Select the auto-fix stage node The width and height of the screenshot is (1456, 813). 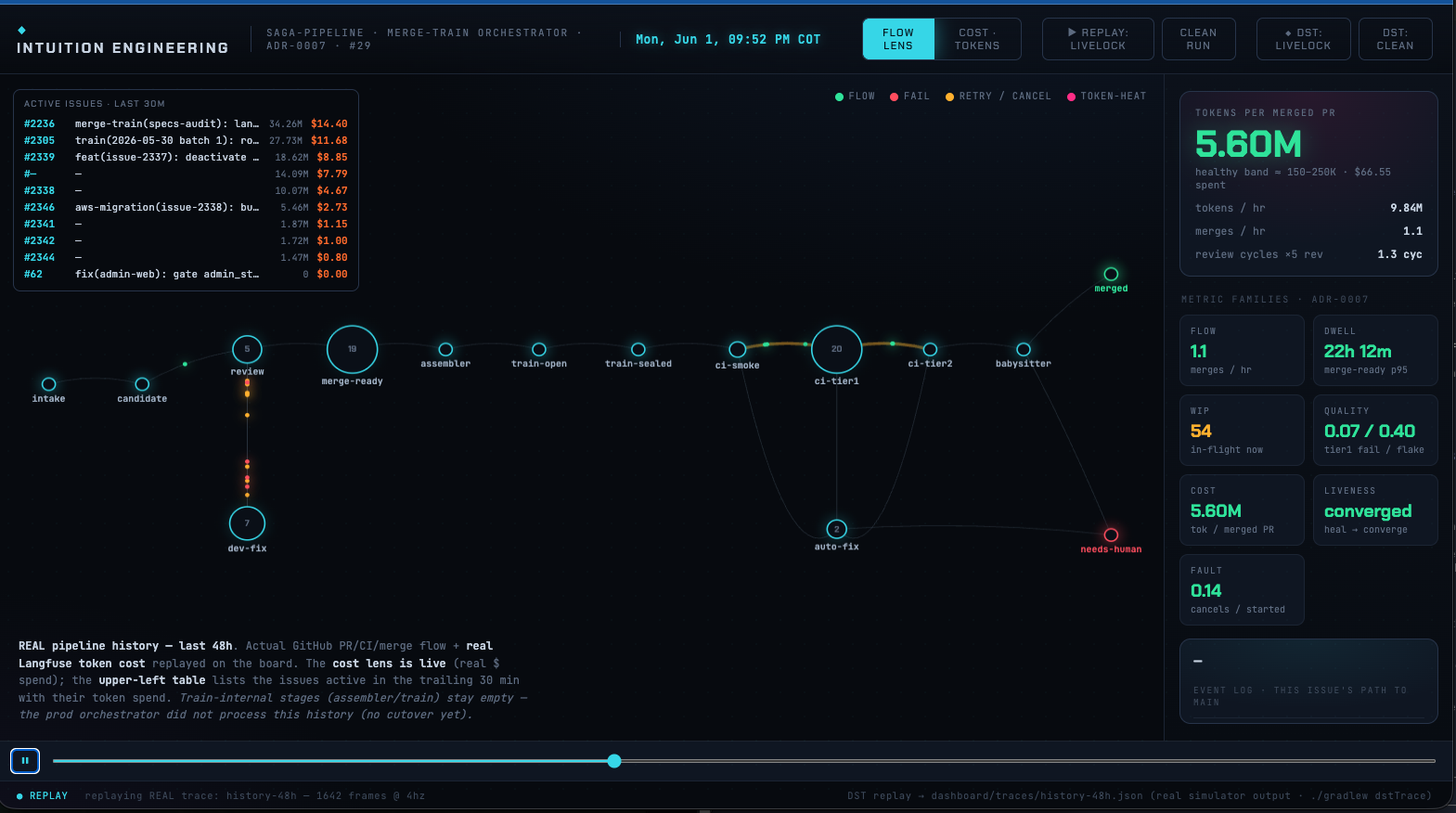[x=837, y=529]
